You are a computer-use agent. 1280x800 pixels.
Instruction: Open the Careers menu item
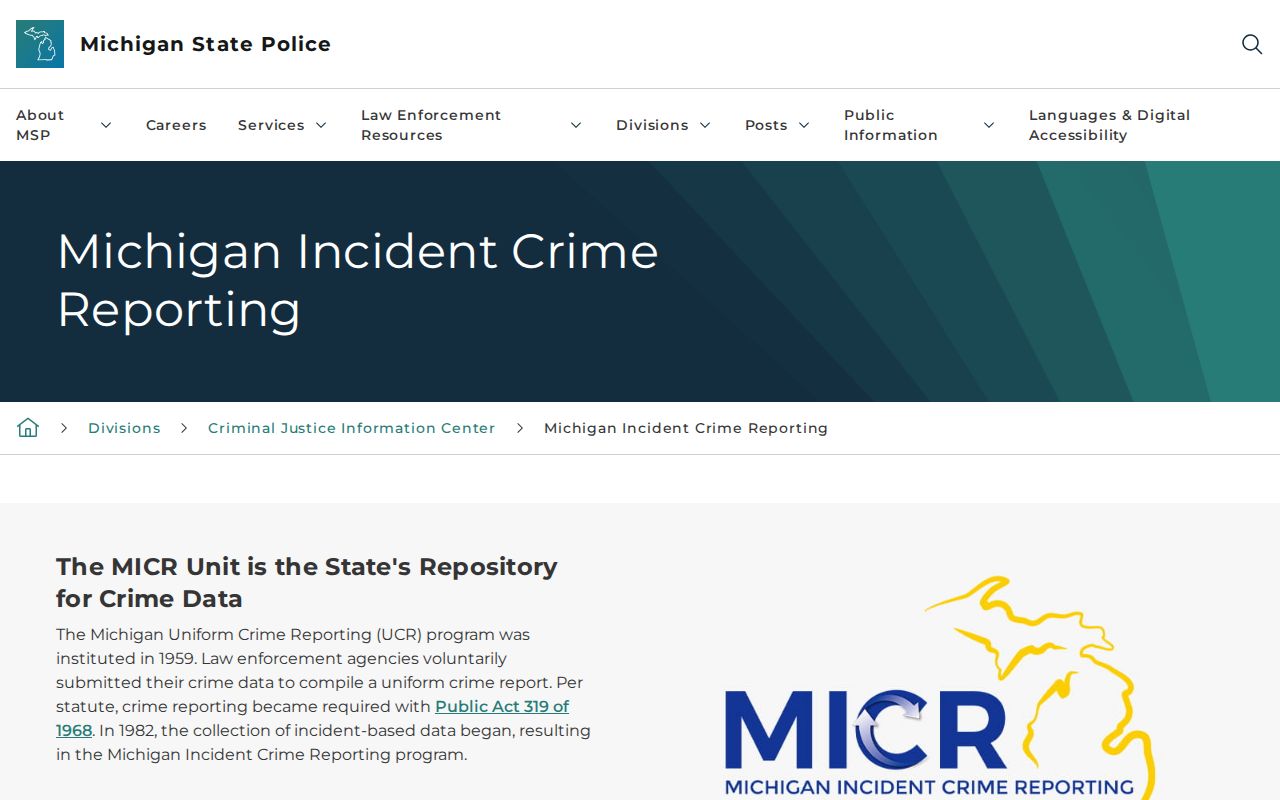[176, 125]
